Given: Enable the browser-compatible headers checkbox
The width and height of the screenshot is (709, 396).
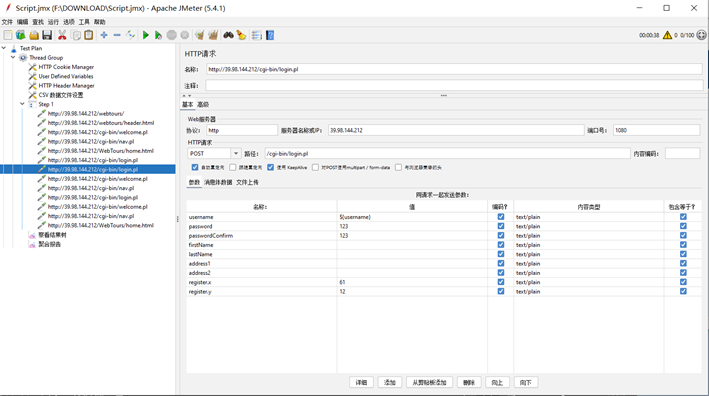Looking at the screenshot, I should point(398,167).
